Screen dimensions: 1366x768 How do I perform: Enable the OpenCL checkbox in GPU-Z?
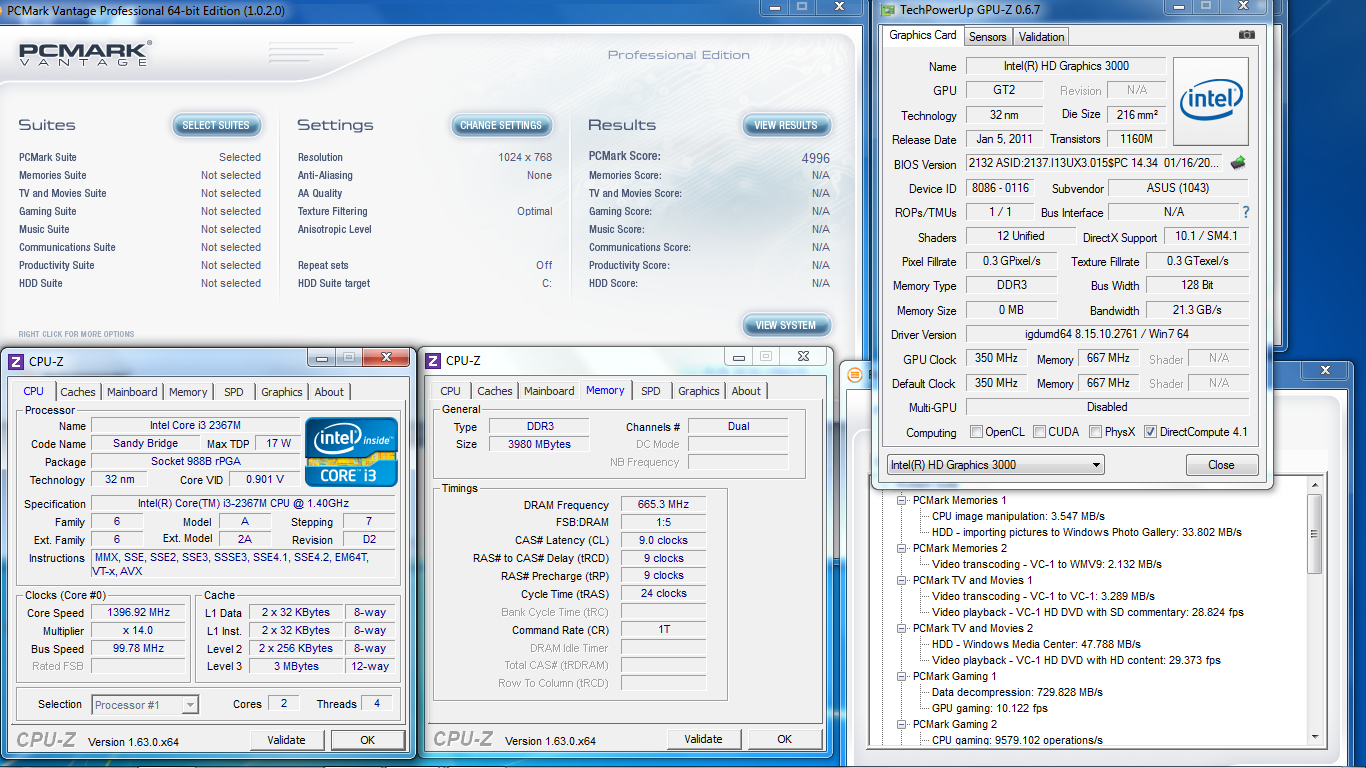tap(977, 432)
